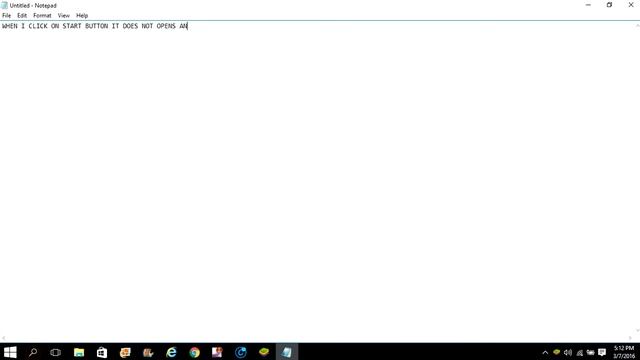The height and width of the screenshot is (360, 640).
Task: Select the Notepad taskbar button
Action: tap(287, 352)
